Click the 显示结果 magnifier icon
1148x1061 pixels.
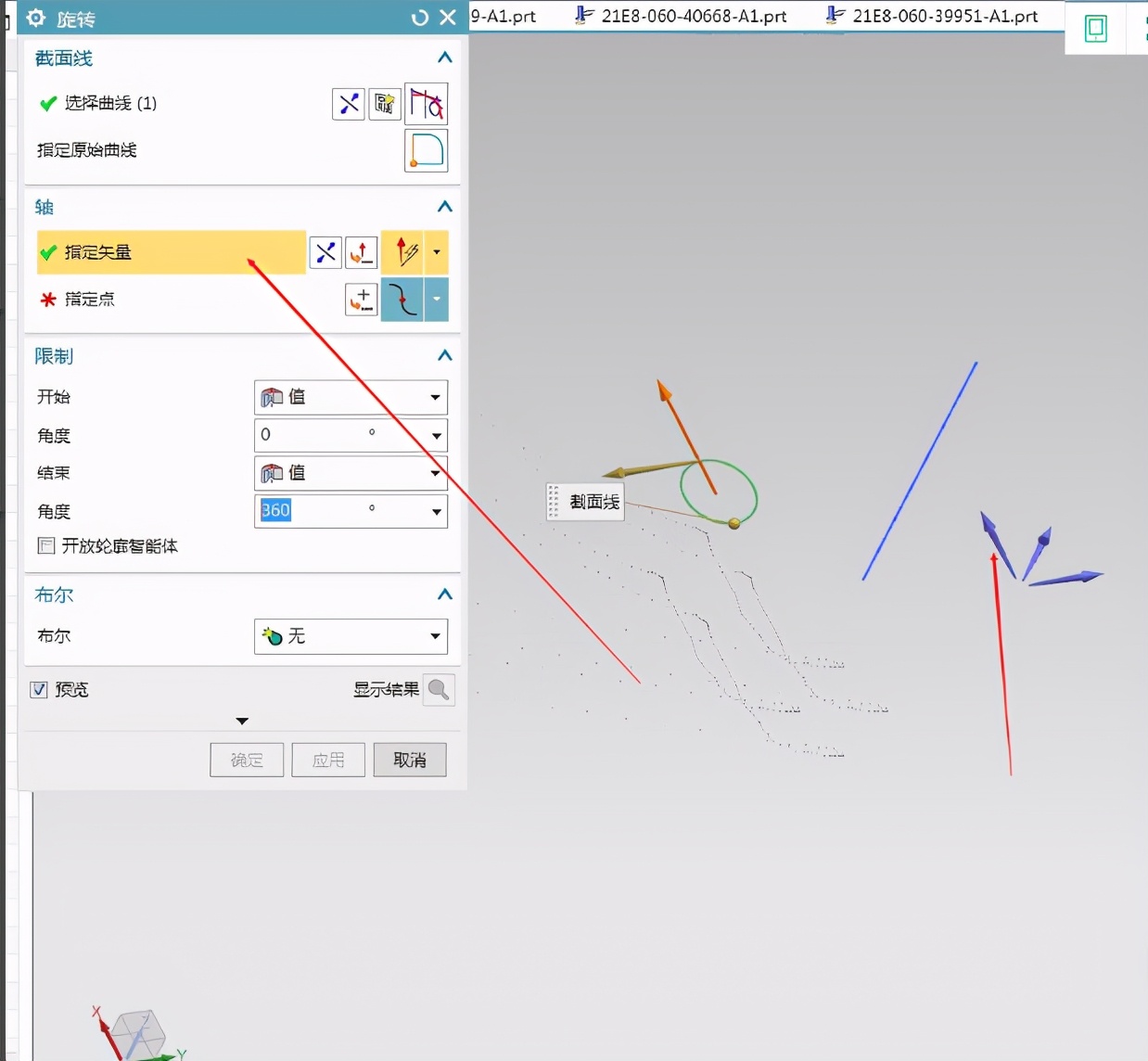click(x=439, y=690)
